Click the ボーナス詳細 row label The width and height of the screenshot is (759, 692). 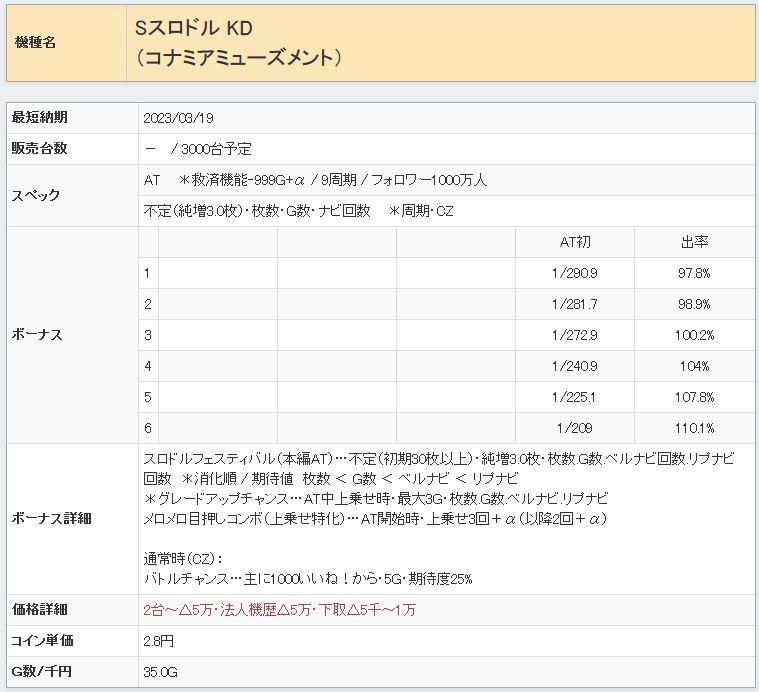(51, 519)
